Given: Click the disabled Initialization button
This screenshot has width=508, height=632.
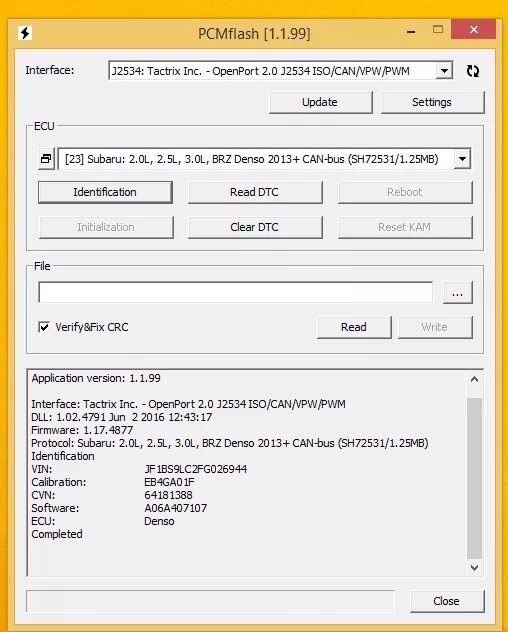Looking at the screenshot, I should pyautogui.click(x=106, y=227).
